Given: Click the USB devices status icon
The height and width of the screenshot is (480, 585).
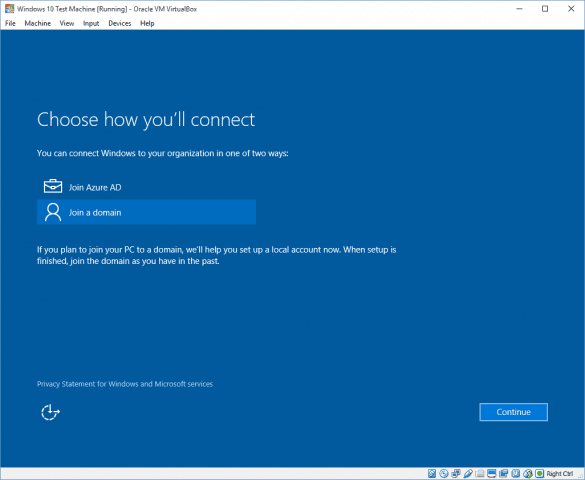Looking at the screenshot, I should 468,474.
